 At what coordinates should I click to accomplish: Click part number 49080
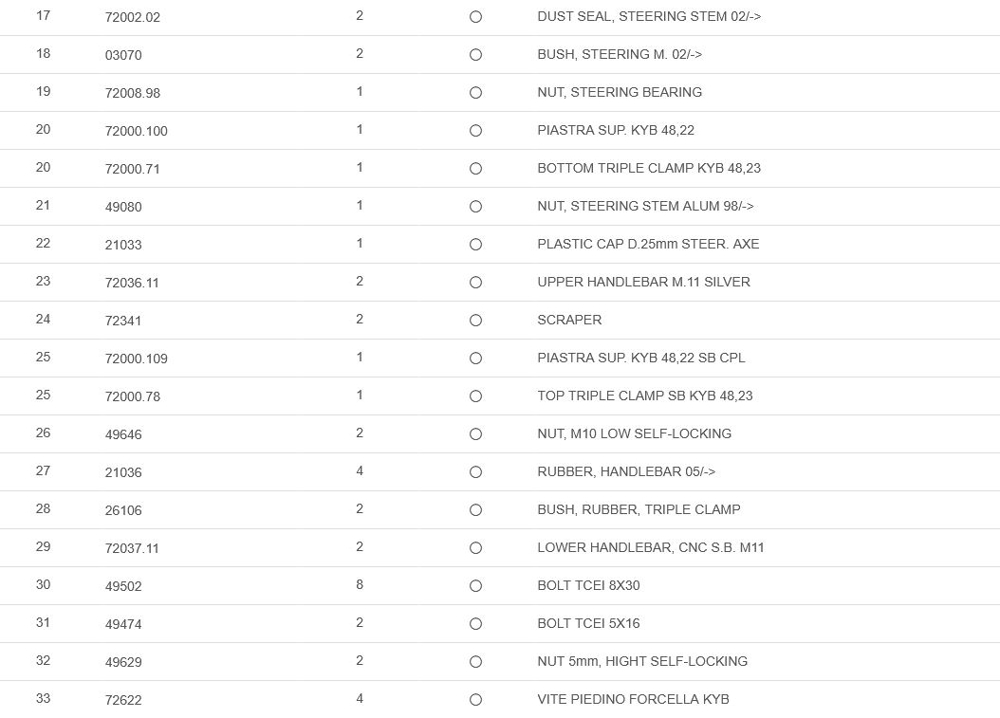tap(123, 207)
